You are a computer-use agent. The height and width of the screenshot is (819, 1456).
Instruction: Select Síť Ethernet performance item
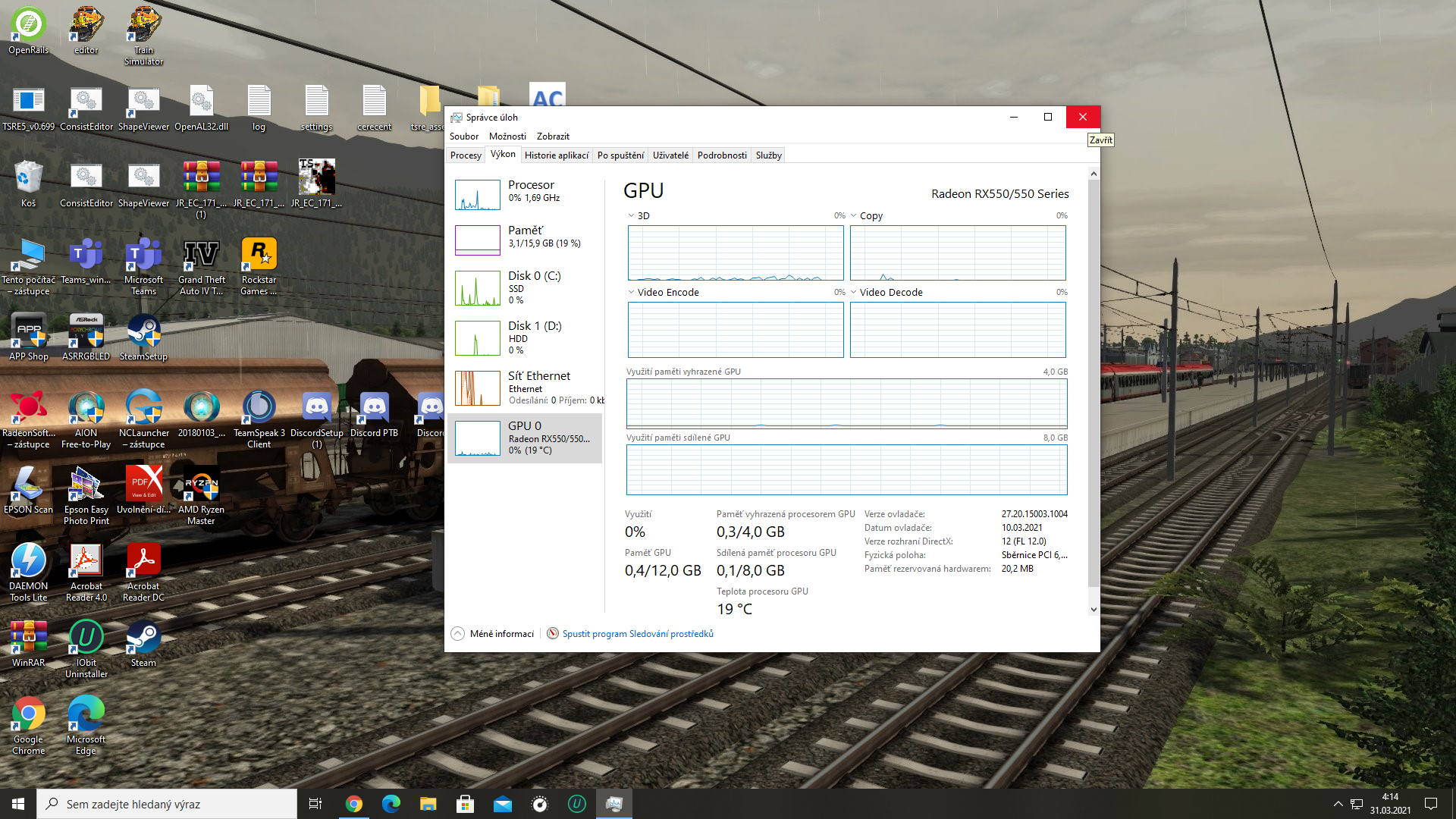coord(525,387)
